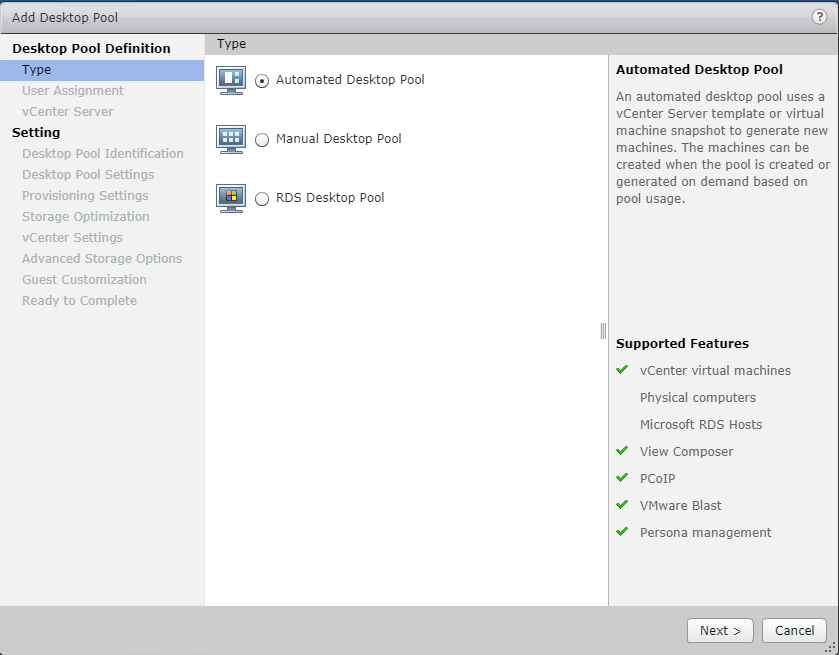Open the User Assignment step
Viewport: 839px width, 655px height.
(x=70, y=90)
